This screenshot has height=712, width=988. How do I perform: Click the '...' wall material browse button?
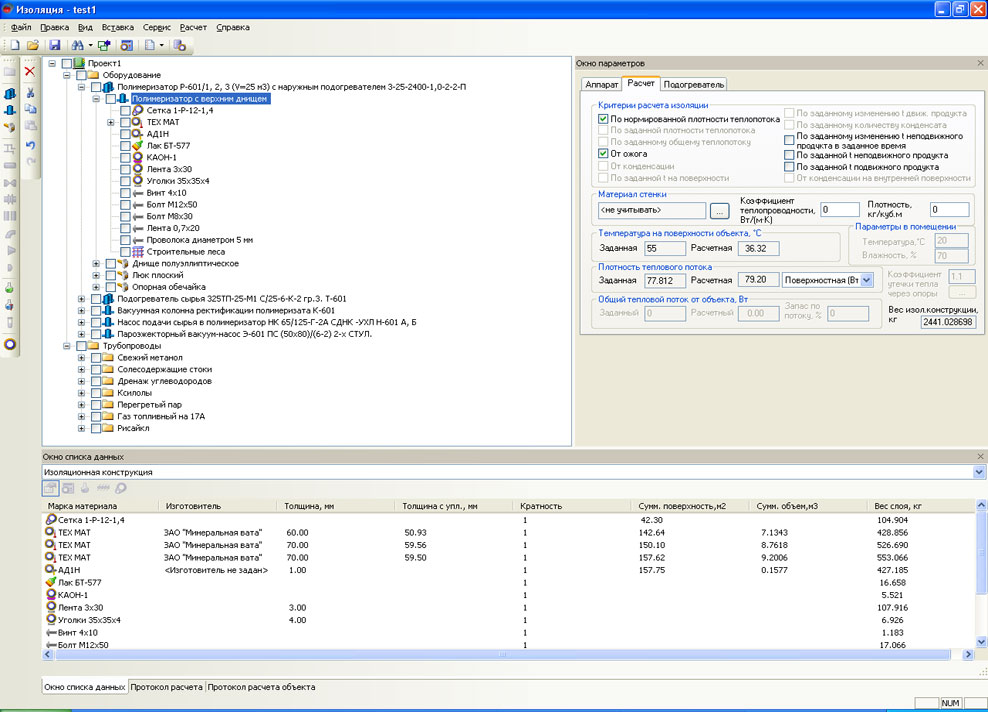pyautogui.click(x=720, y=210)
